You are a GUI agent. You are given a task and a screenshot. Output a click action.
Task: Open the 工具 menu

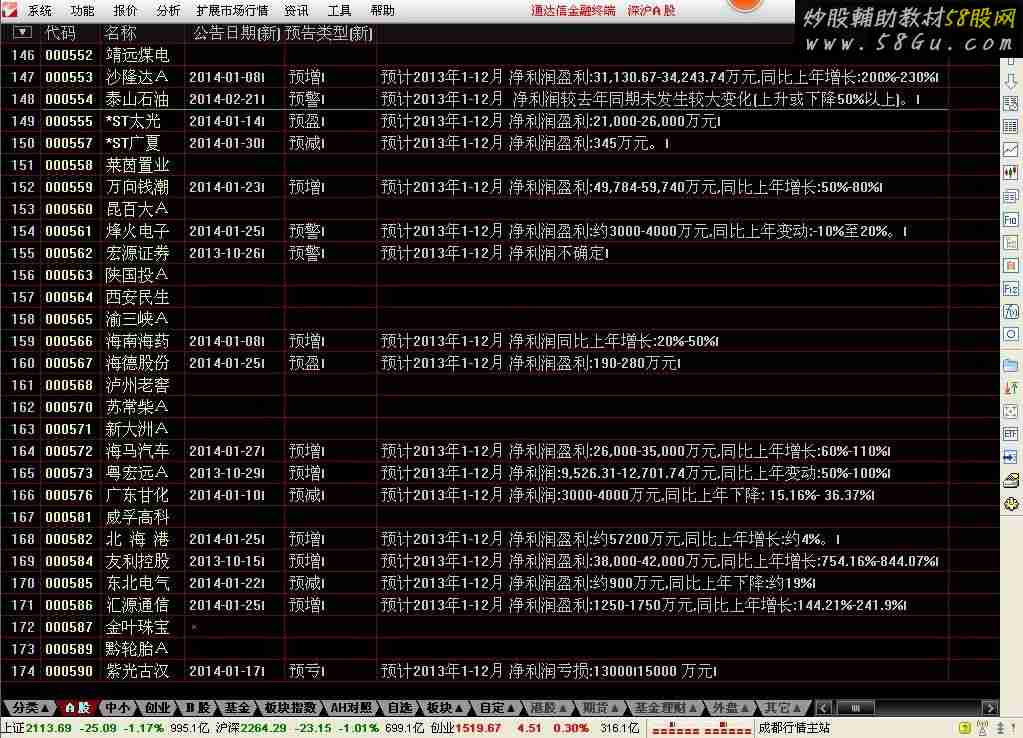coord(339,10)
